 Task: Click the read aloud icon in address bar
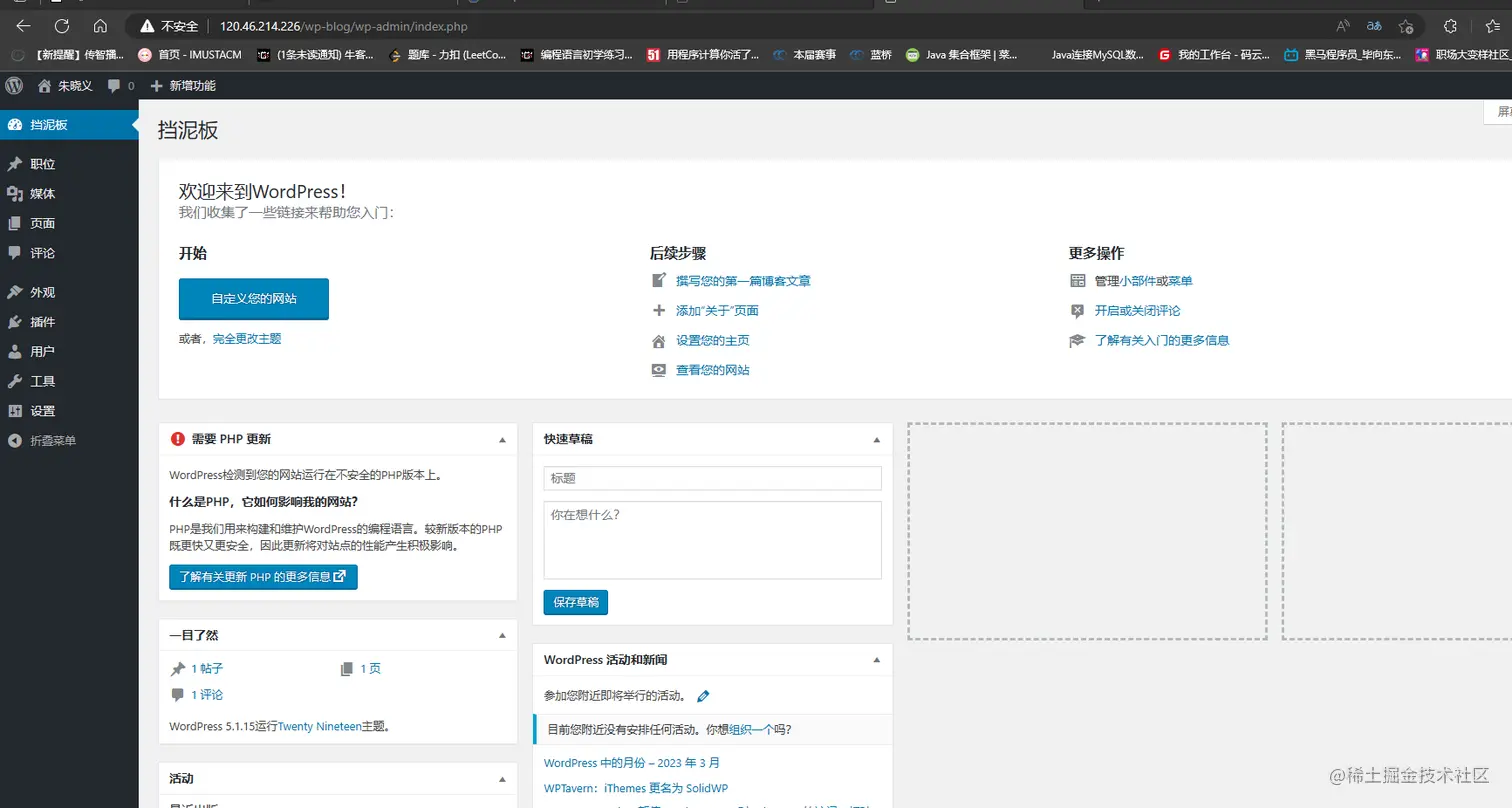tap(1342, 26)
